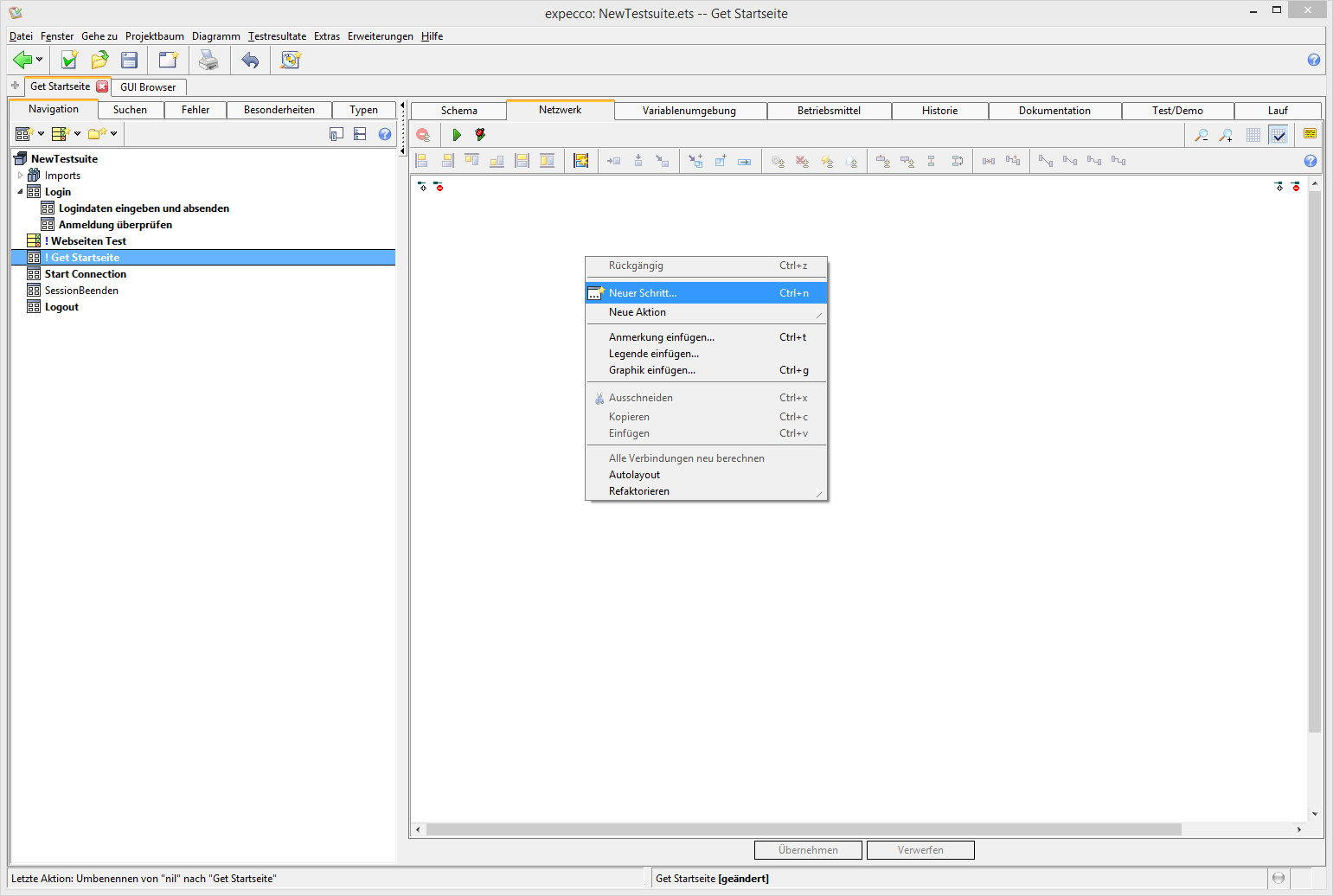The width and height of the screenshot is (1333, 896).
Task: Click the printer icon in toolbar
Action: pos(208,60)
